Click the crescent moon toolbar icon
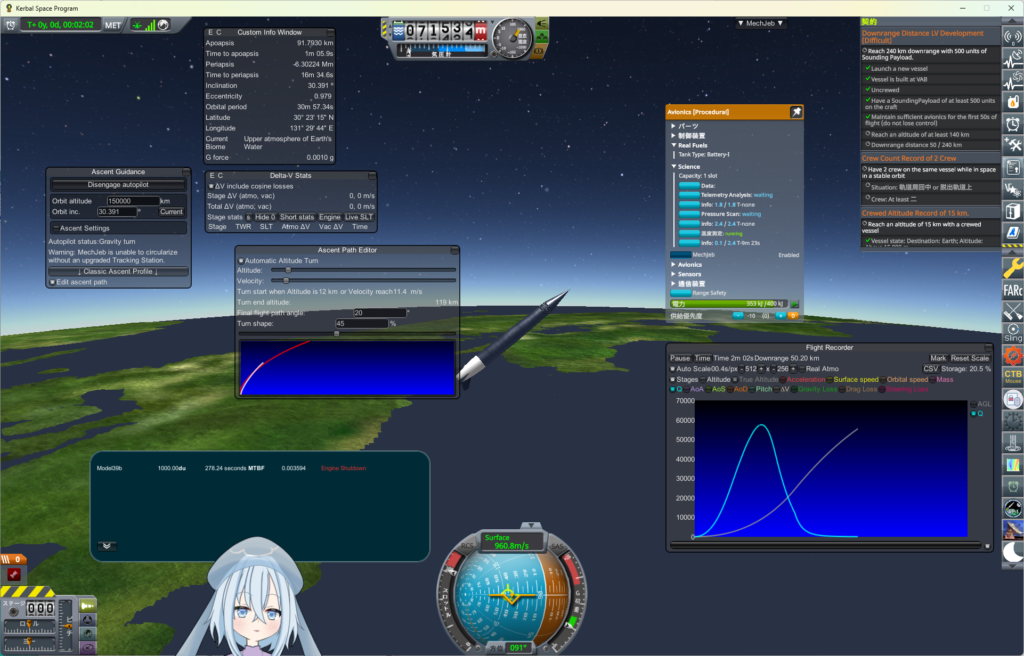1024x656 pixels. point(1012,552)
